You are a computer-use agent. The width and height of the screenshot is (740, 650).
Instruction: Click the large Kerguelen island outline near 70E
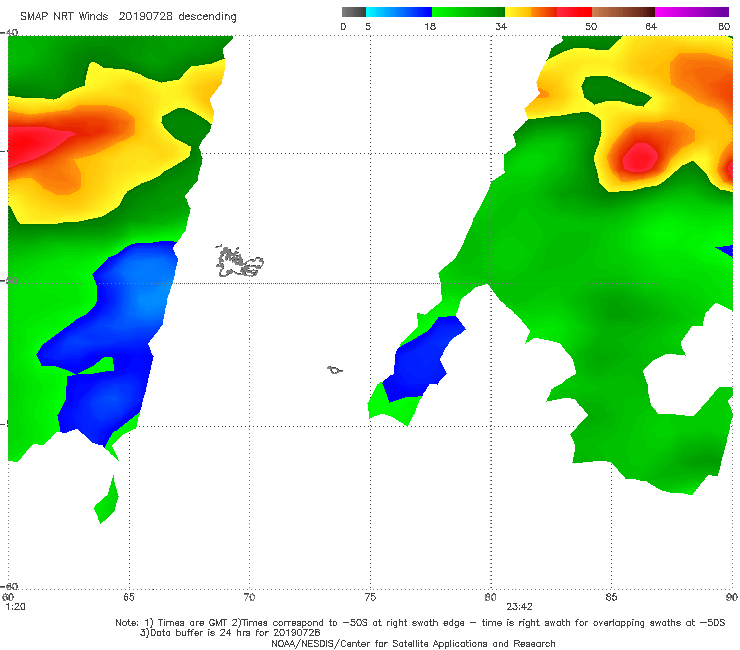(239, 261)
